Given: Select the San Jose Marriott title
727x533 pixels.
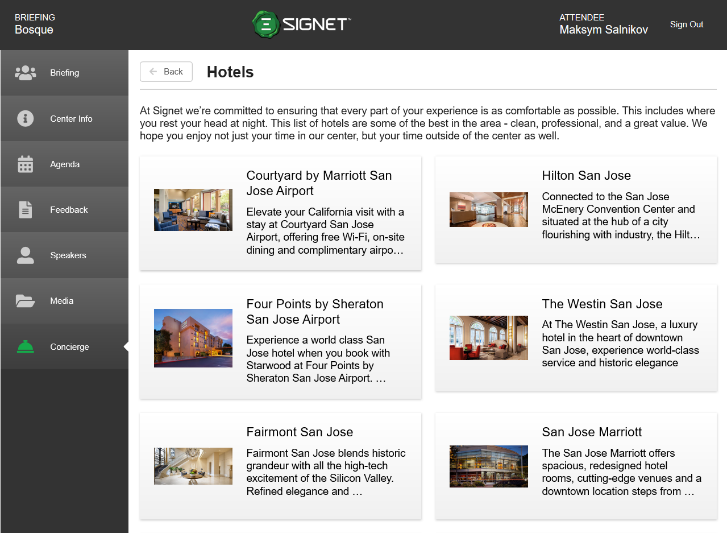Looking at the screenshot, I should tap(592, 432).
